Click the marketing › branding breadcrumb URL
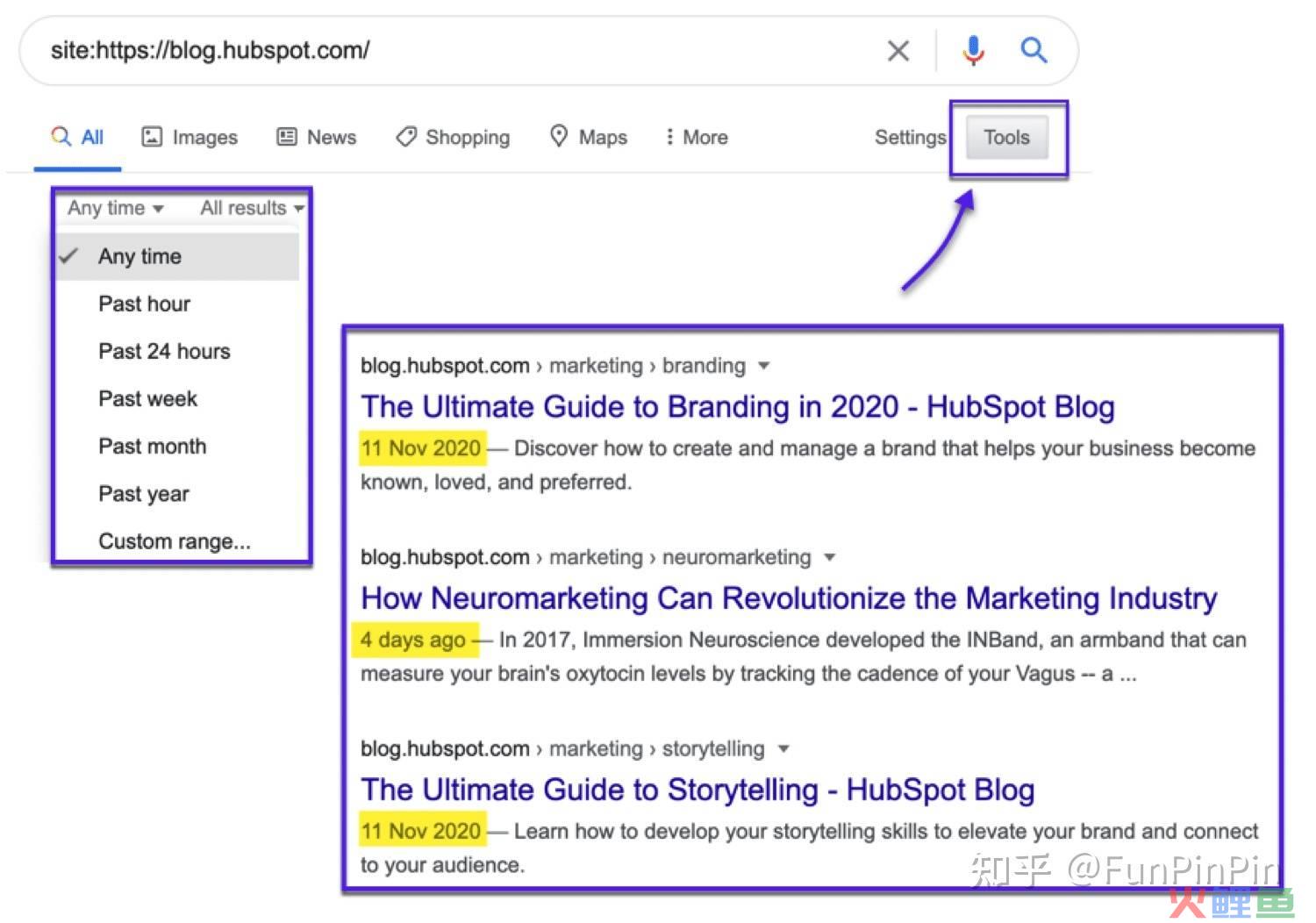Screen dimensions: 1316x923 [553, 366]
